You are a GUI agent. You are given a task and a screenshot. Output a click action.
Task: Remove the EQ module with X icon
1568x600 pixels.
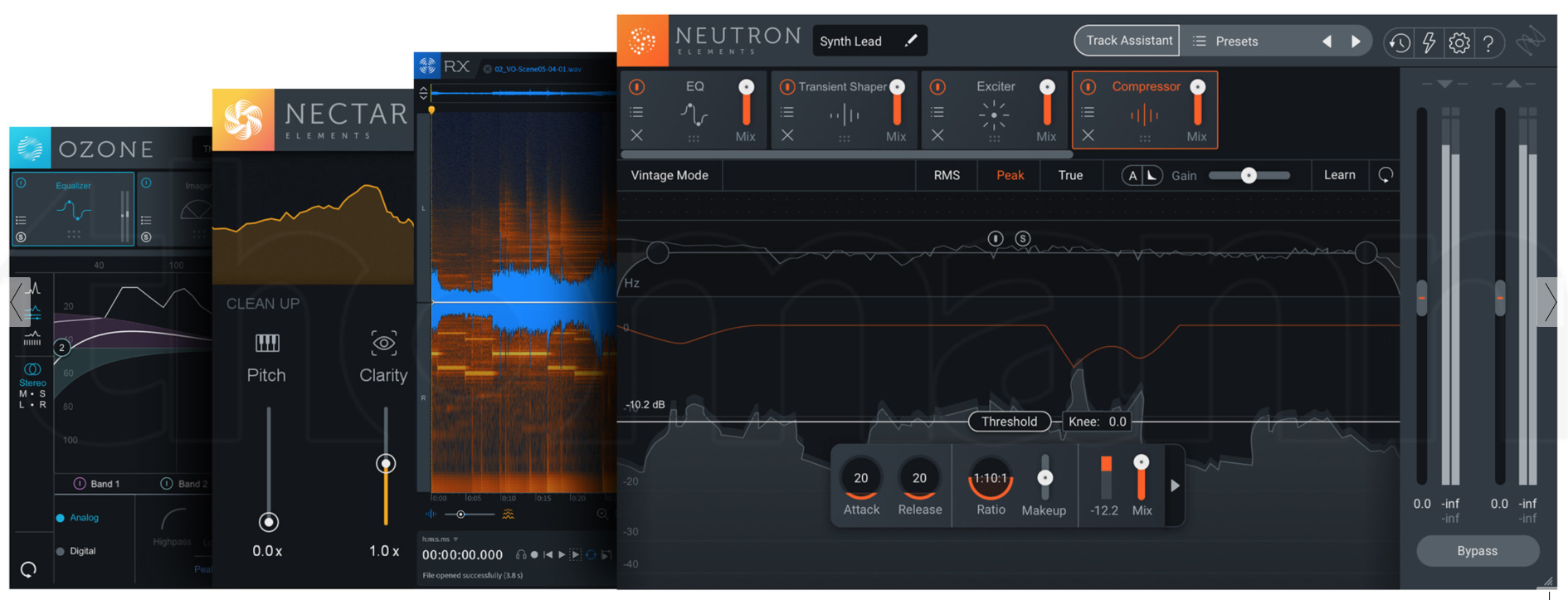[x=636, y=135]
